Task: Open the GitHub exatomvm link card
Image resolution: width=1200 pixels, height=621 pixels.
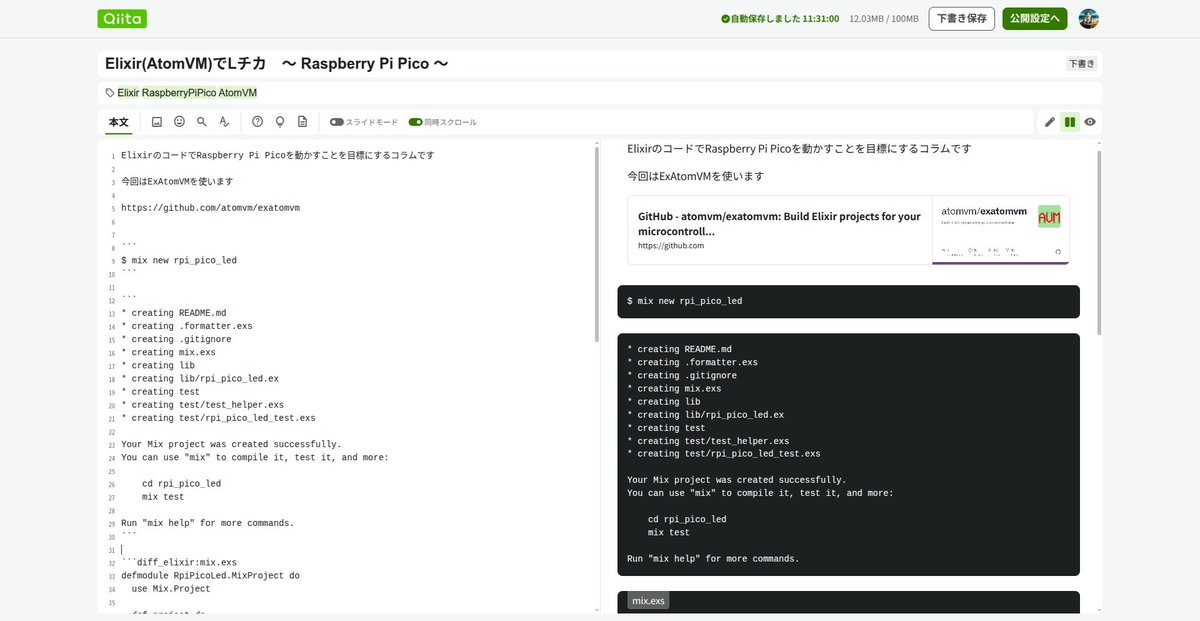Action: (x=848, y=230)
